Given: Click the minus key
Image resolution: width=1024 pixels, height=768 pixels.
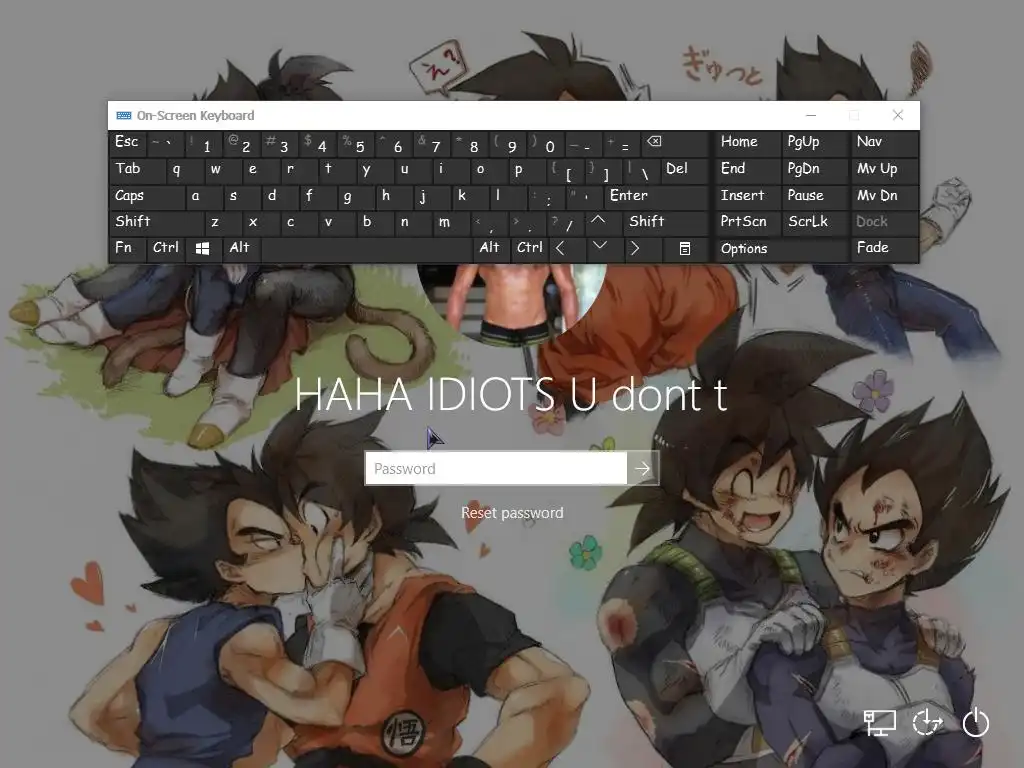Looking at the screenshot, I should coord(584,144).
